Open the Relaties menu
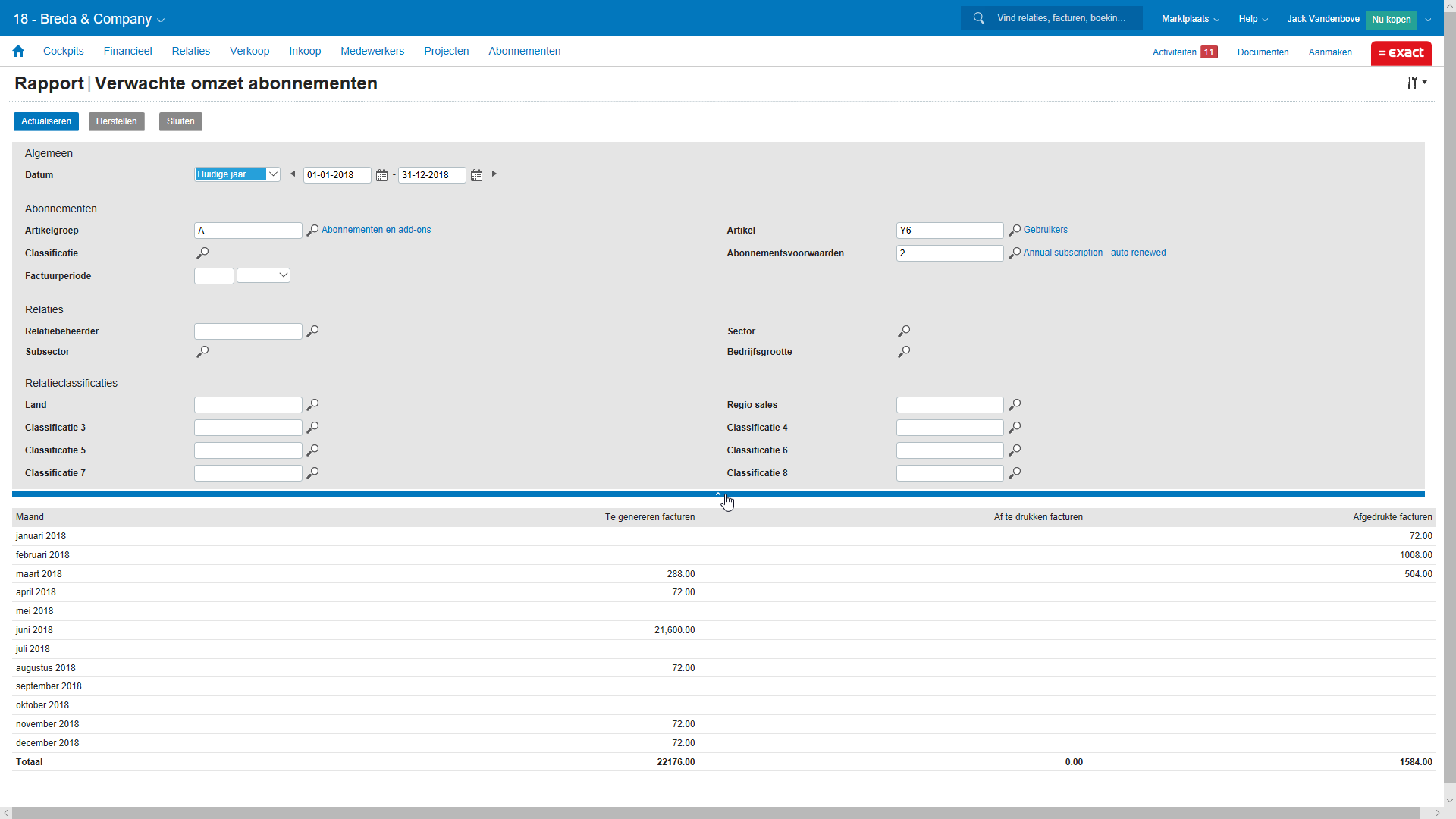 pyautogui.click(x=191, y=51)
